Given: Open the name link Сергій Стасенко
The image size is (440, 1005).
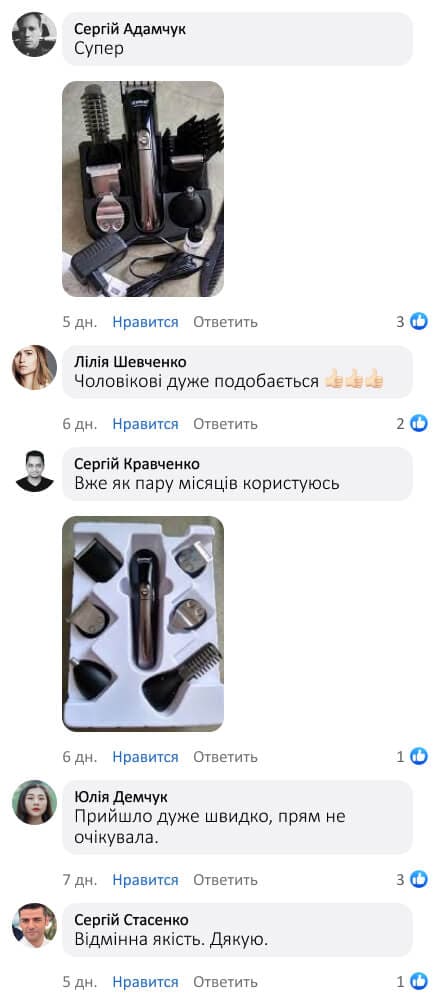Looking at the screenshot, I should pos(131,920).
